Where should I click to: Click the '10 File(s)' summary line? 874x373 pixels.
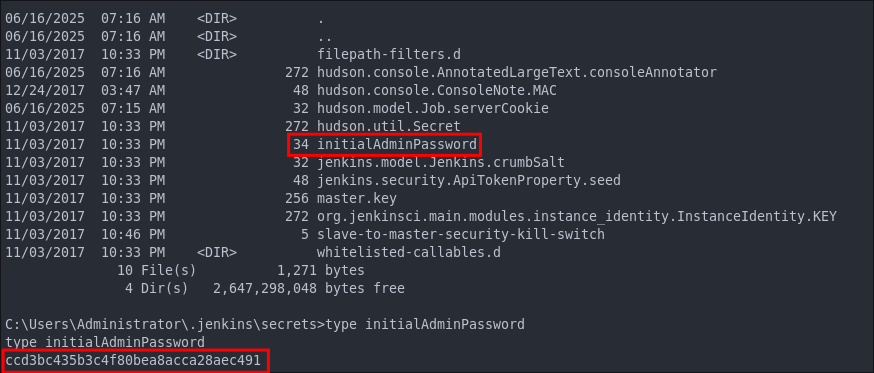click(157, 270)
